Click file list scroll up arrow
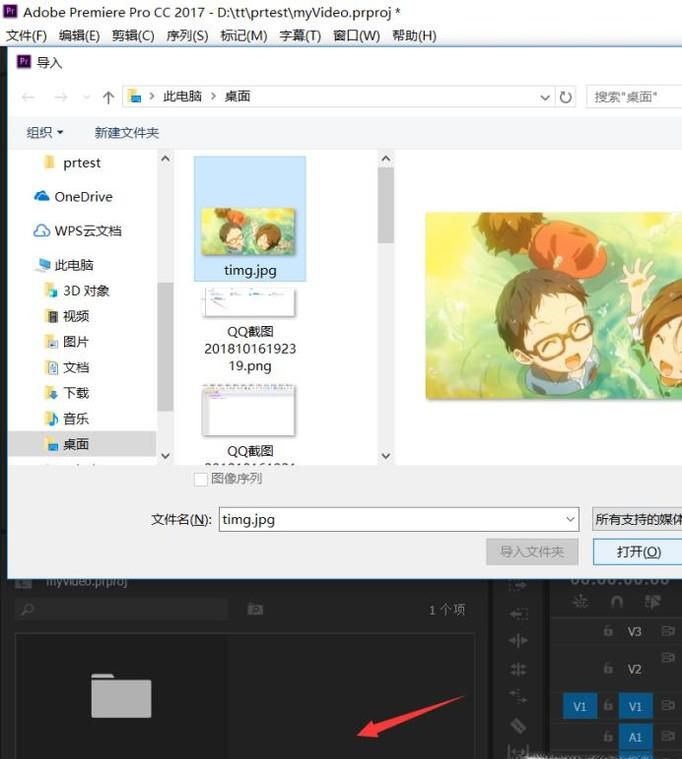 [x=386, y=159]
